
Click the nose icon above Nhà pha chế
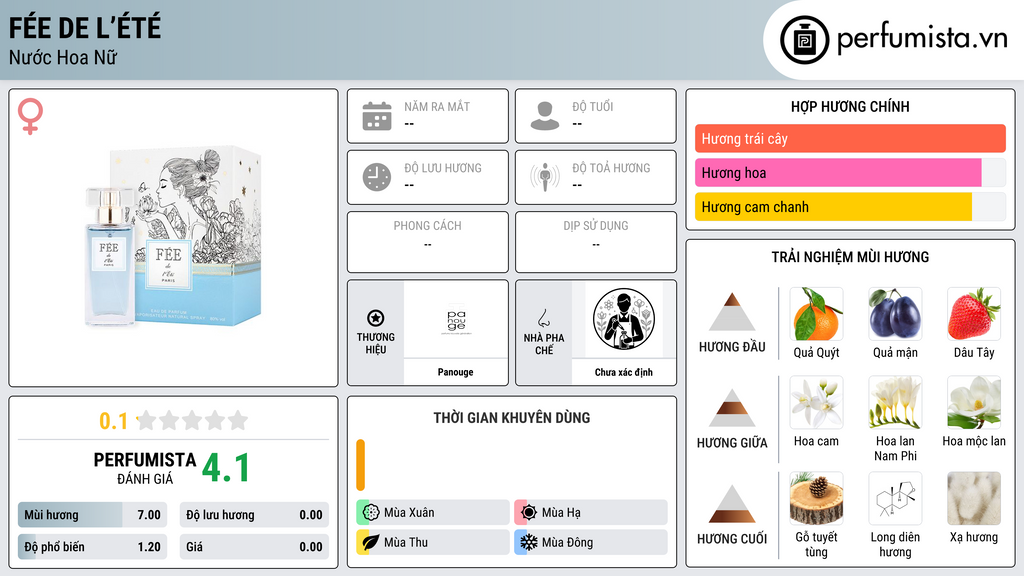(543, 318)
